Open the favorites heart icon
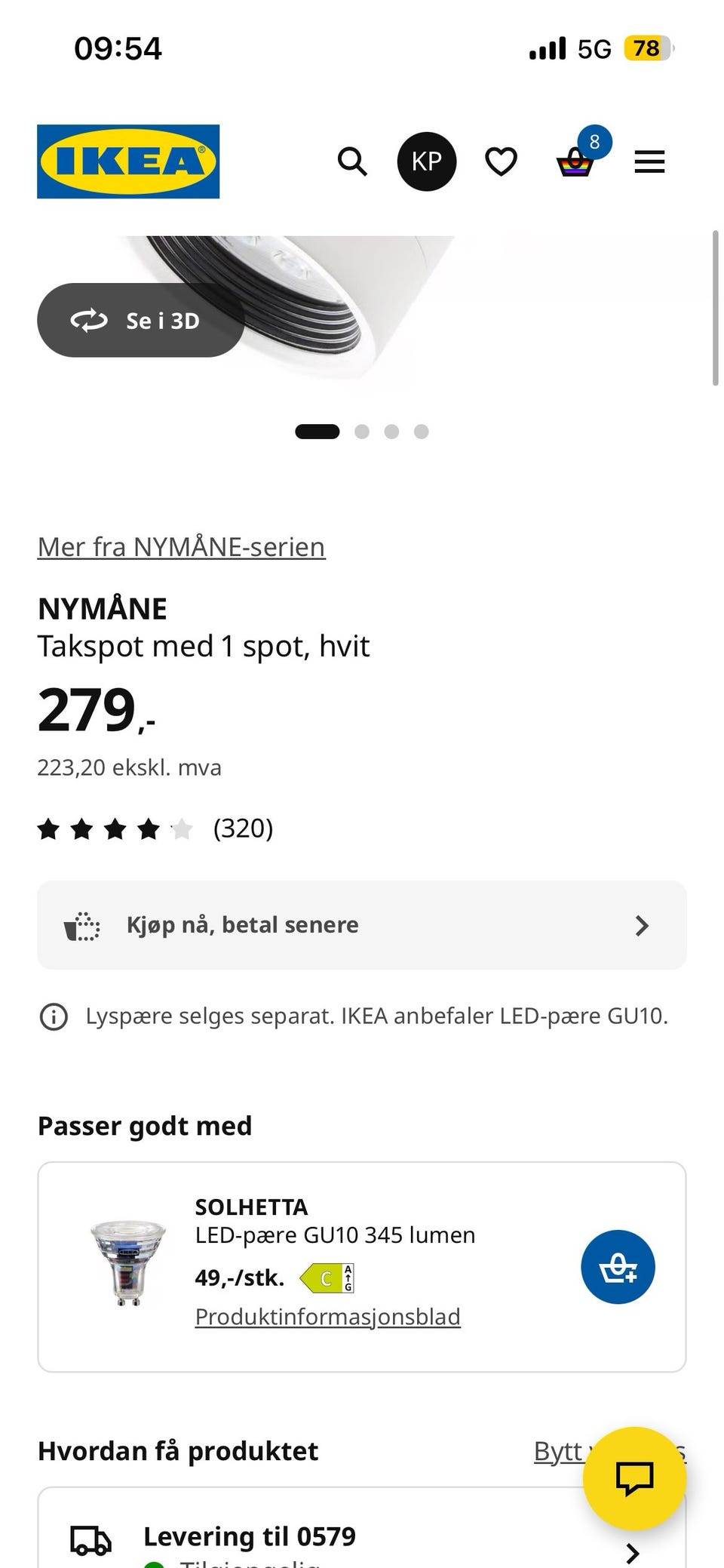724x1568 pixels. (x=501, y=161)
